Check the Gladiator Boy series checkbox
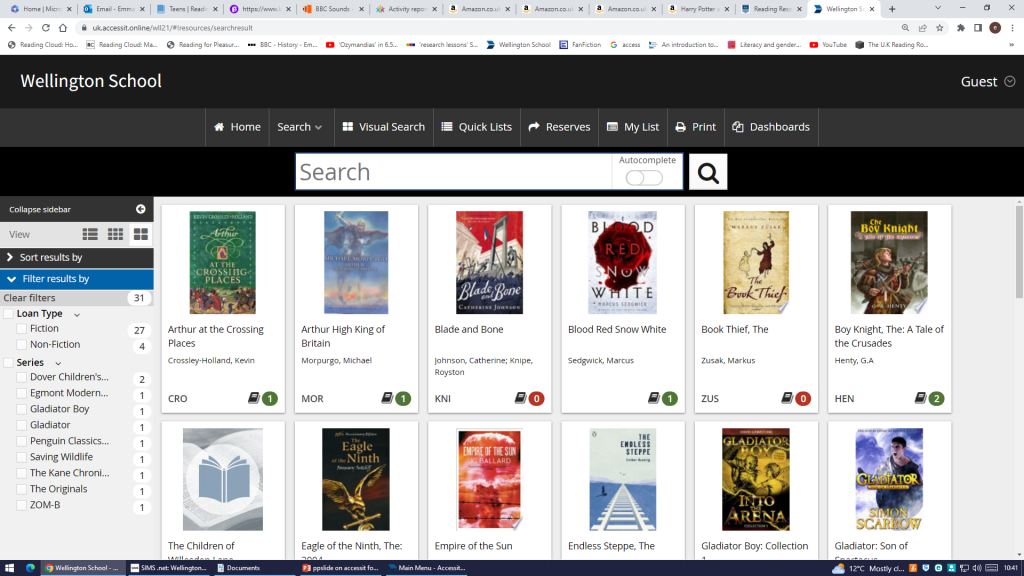 pos(22,409)
